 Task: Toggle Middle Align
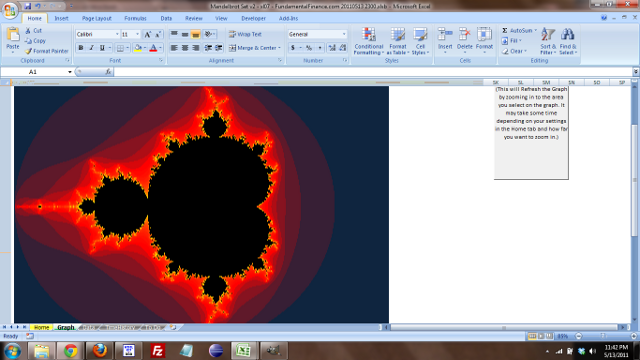[x=185, y=34]
